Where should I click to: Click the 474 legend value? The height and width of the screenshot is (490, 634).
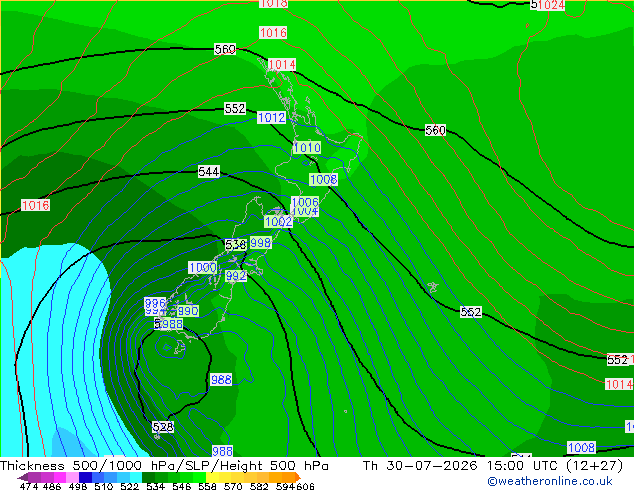pyautogui.click(x=28, y=486)
